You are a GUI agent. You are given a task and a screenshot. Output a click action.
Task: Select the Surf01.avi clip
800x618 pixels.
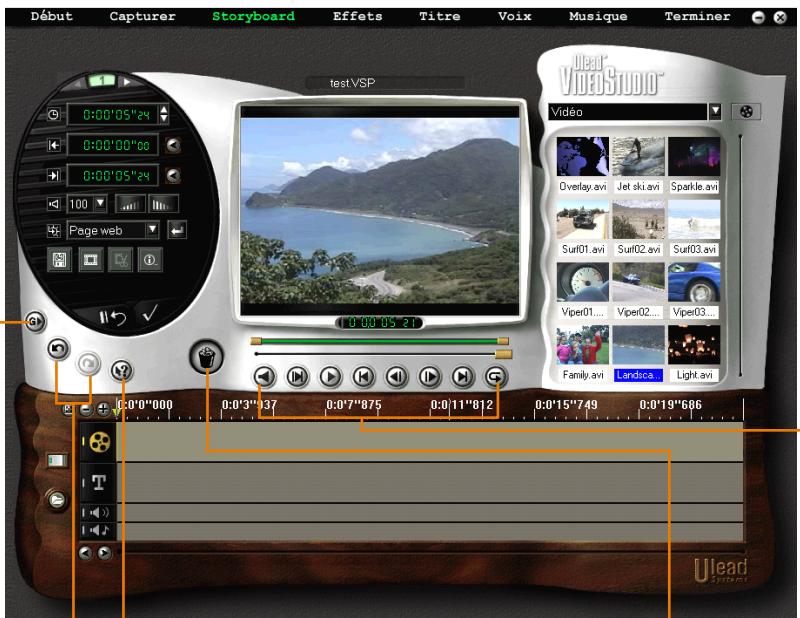pos(583,219)
